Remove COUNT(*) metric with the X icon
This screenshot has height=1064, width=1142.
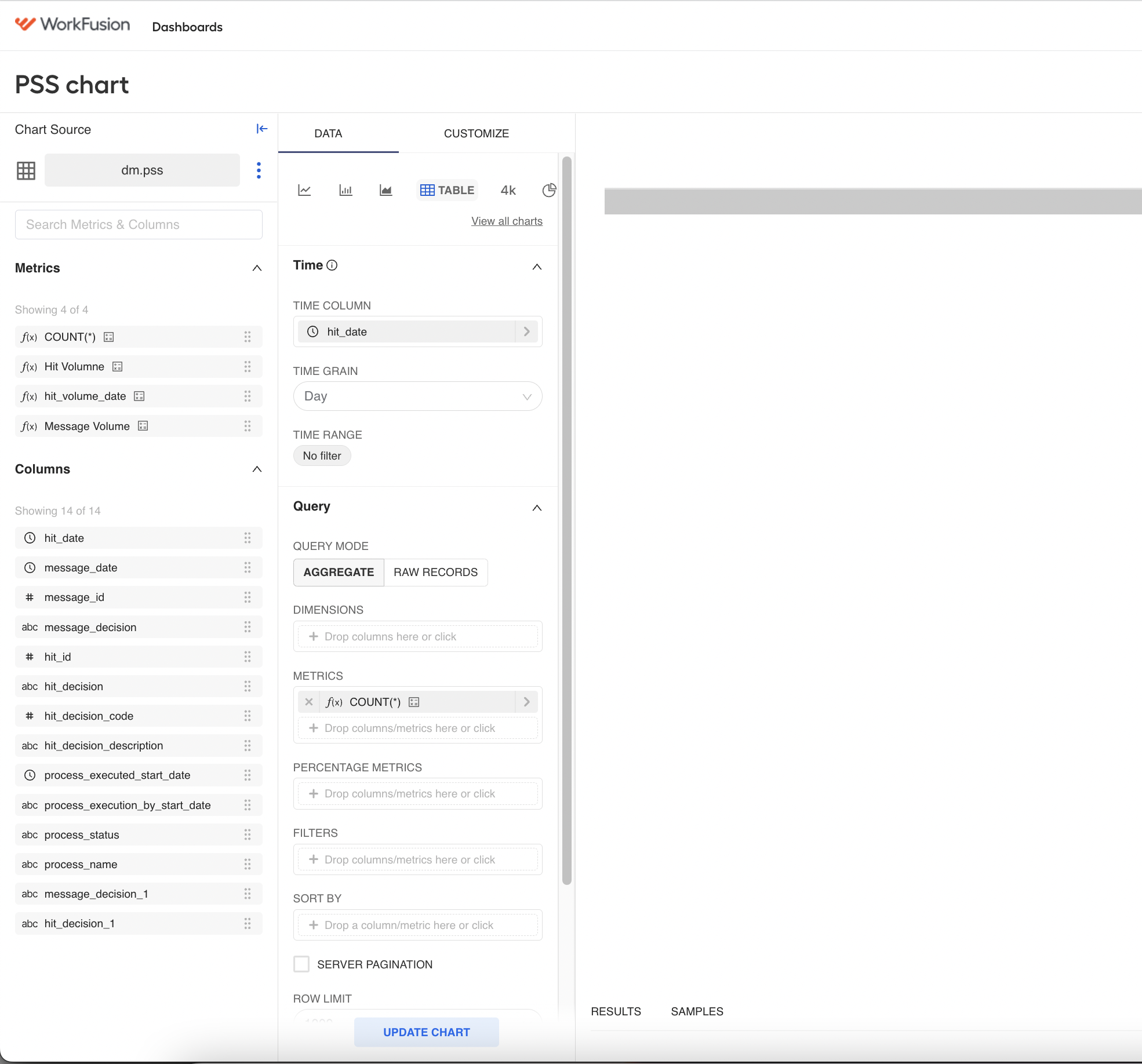(309, 702)
